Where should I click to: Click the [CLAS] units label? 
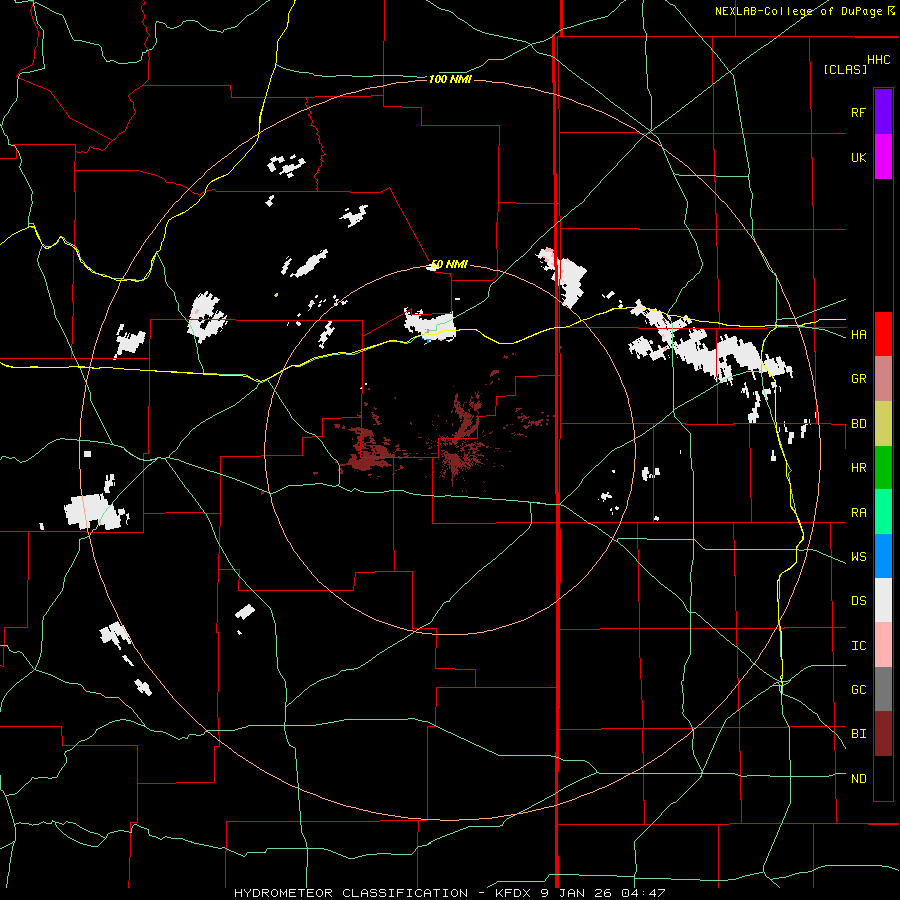tap(845, 70)
